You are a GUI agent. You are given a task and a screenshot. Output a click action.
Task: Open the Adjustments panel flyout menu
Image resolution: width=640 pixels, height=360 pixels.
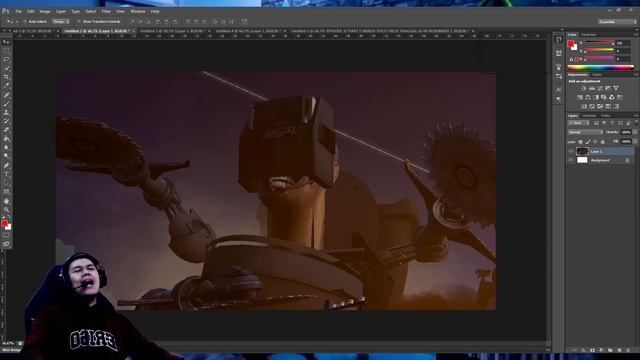coord(636,75)
